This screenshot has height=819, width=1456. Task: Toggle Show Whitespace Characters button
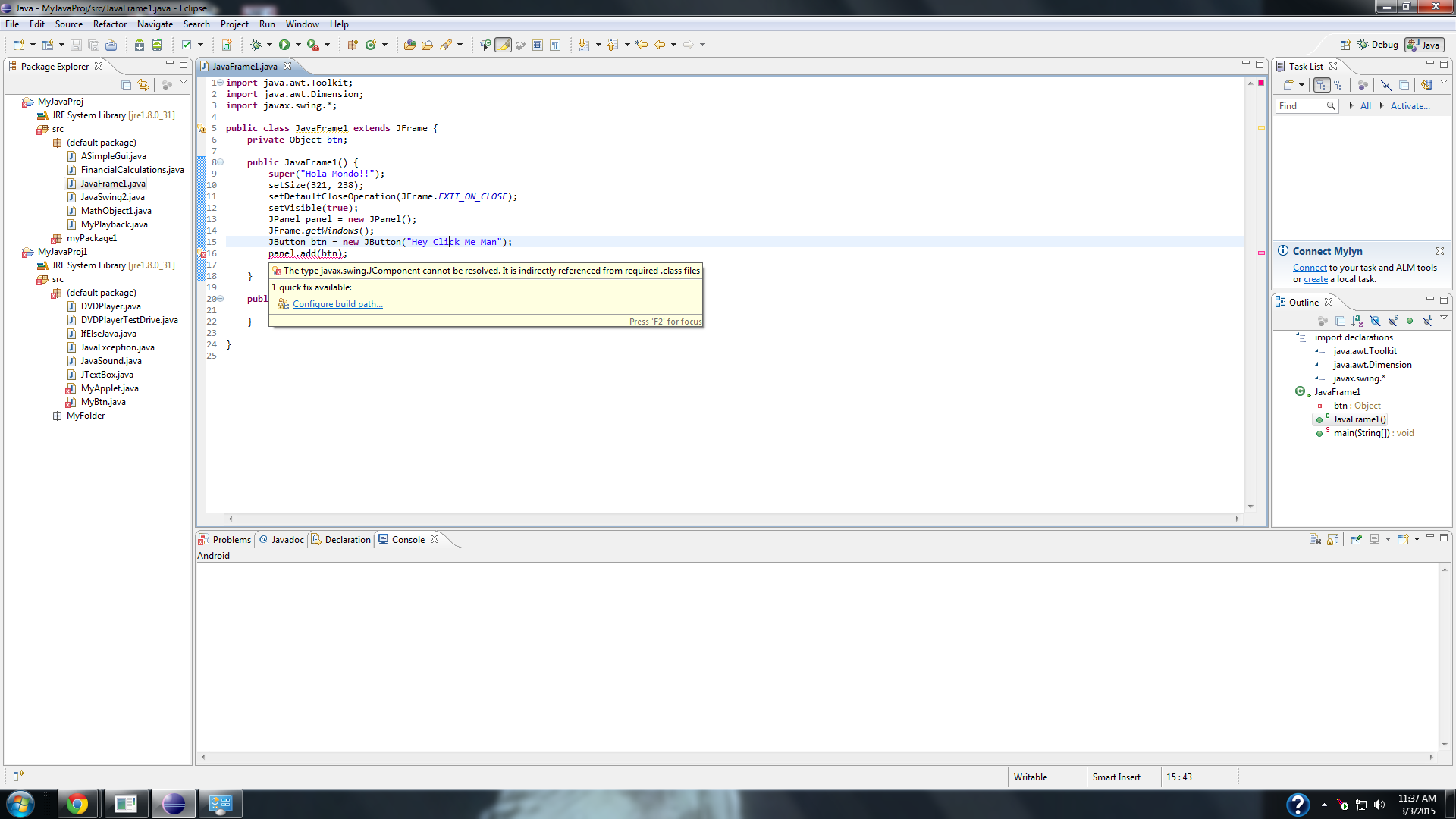click(x=555, y=45)
